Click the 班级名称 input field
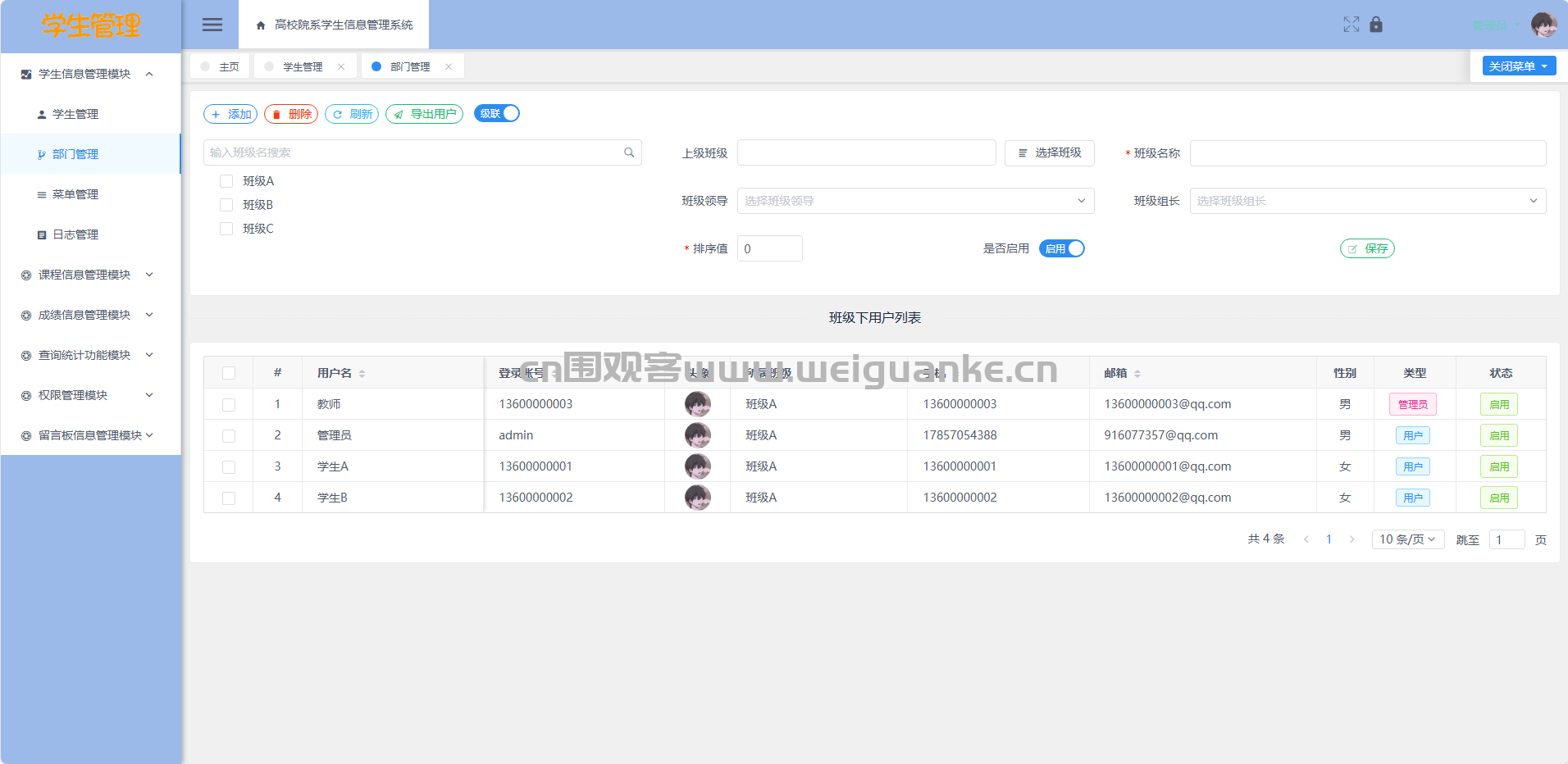Image resolution: width=1568 pixels, height=764 pixels. 1367,153
